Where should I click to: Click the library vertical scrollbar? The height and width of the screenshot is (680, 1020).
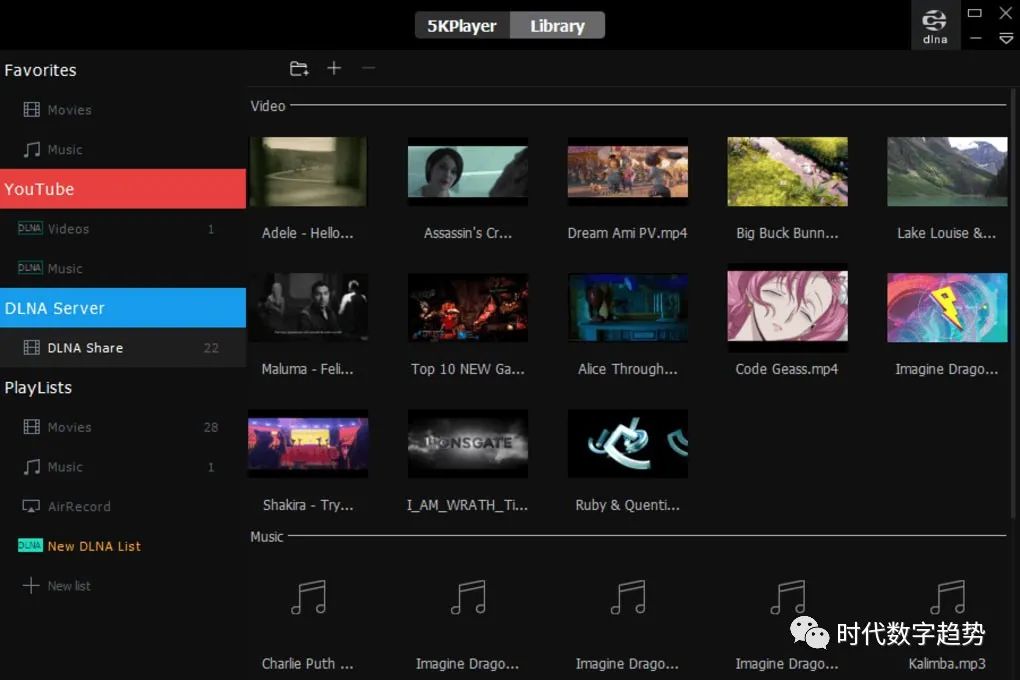1013,303
